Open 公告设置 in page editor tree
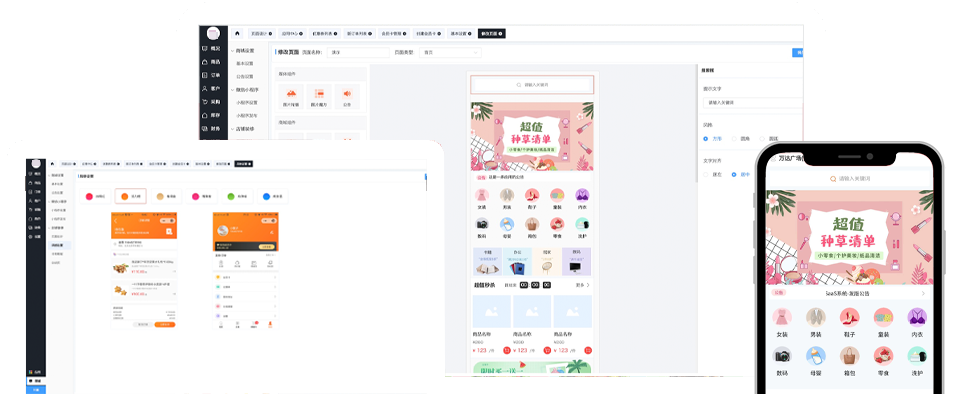The width and height of the screenshot is (953, 394). (x=244, y=77)
